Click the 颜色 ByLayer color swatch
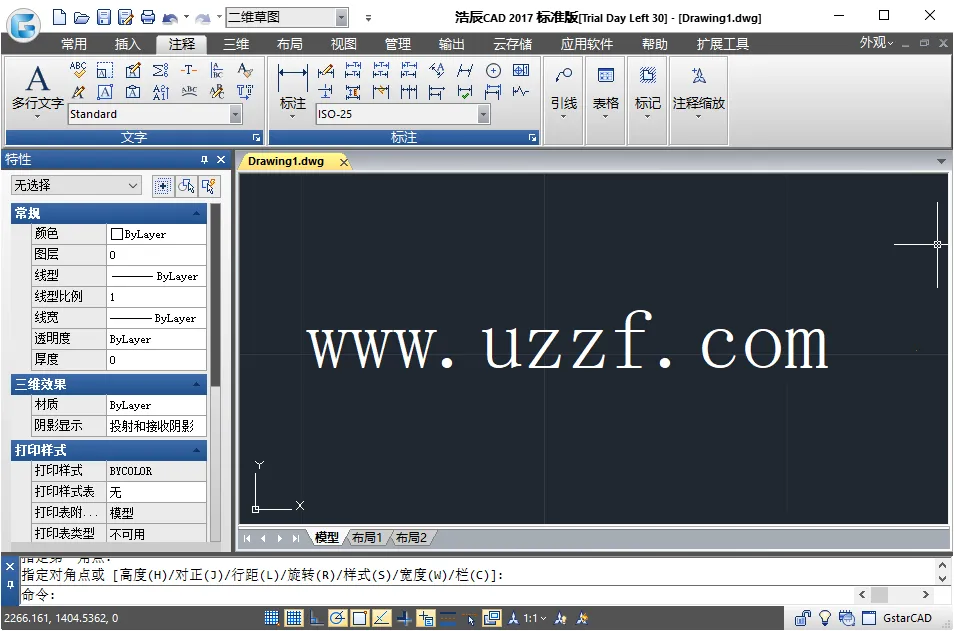The image size is (954, 631). pos(117,234)
